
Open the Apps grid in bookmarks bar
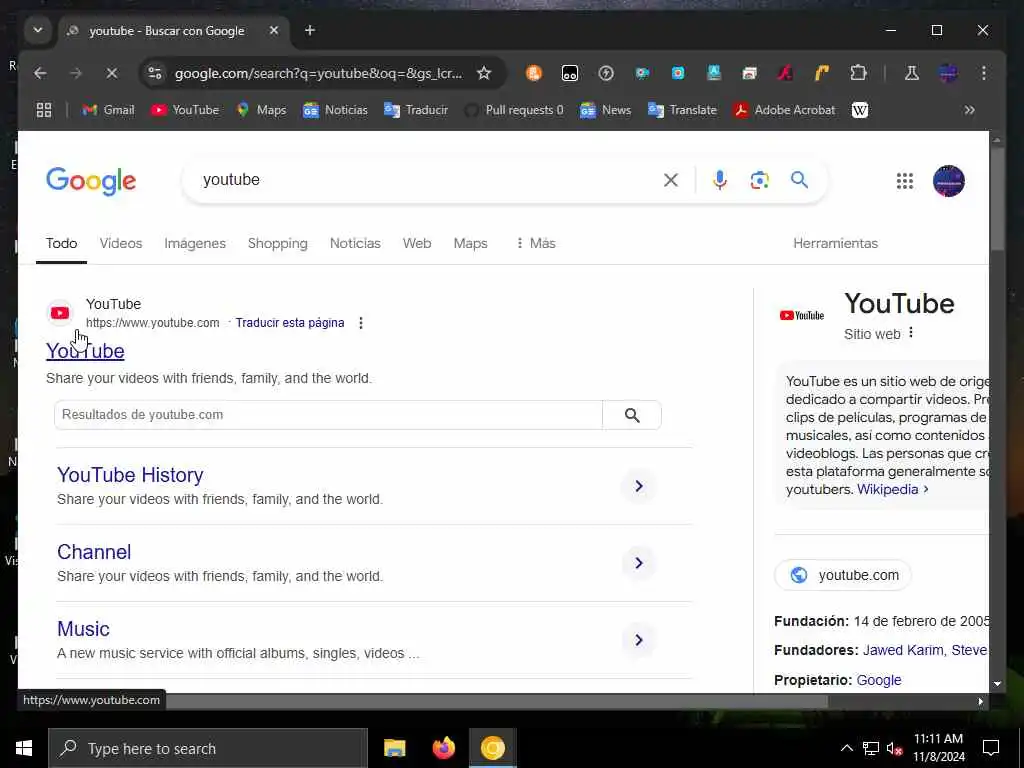click(x=44, y=110)
